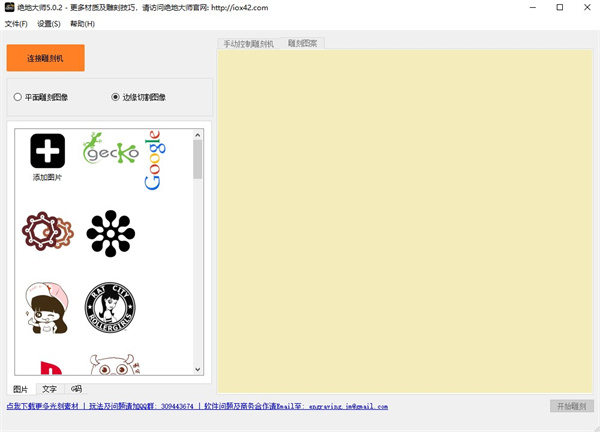600x432 pixels.
Task: Choose the brown gears image
Action: click(x=47, y=231)
